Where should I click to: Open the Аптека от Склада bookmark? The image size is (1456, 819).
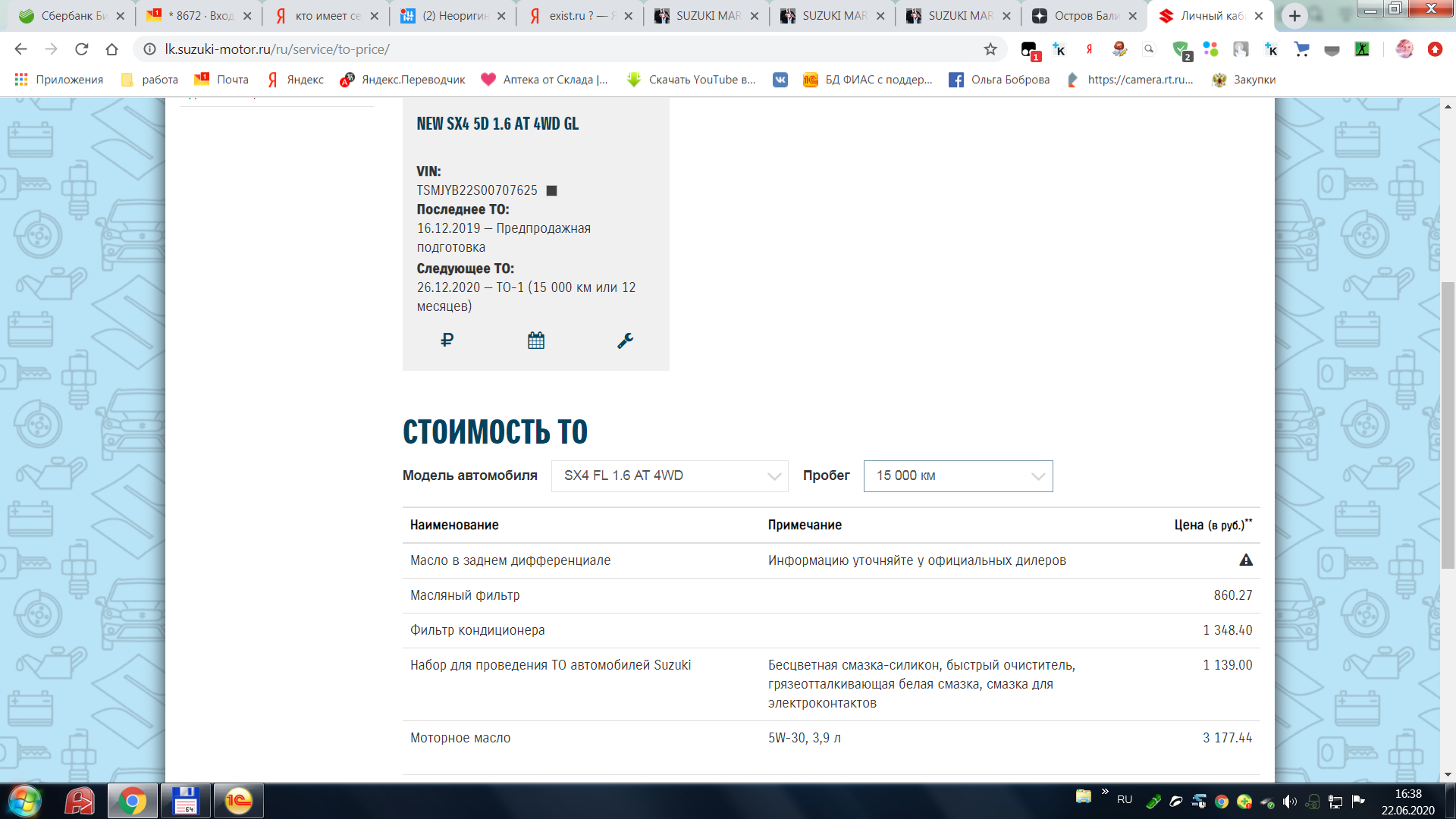point(544,80)
